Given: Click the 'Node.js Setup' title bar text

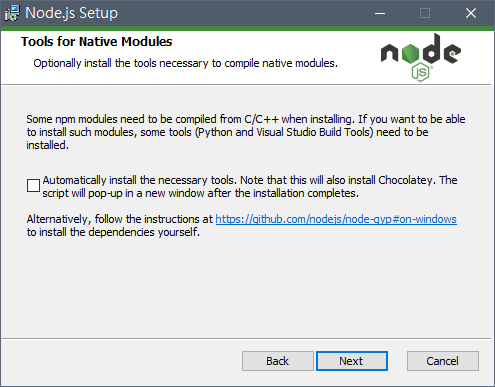Looking at the screenshot, I should click(x=72, y=13).
